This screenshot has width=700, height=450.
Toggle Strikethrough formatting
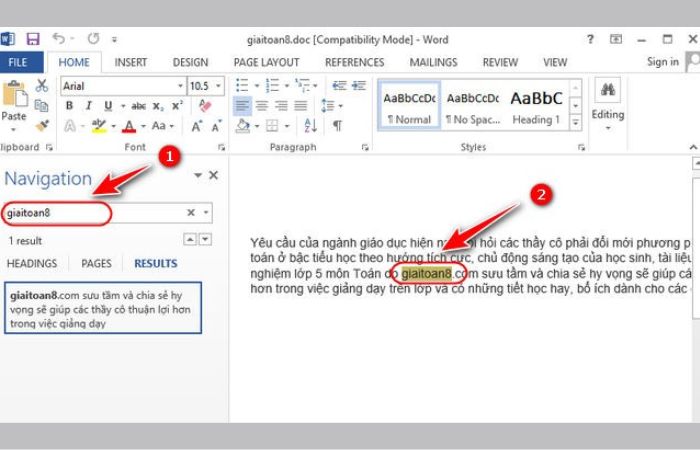[138, 106]
